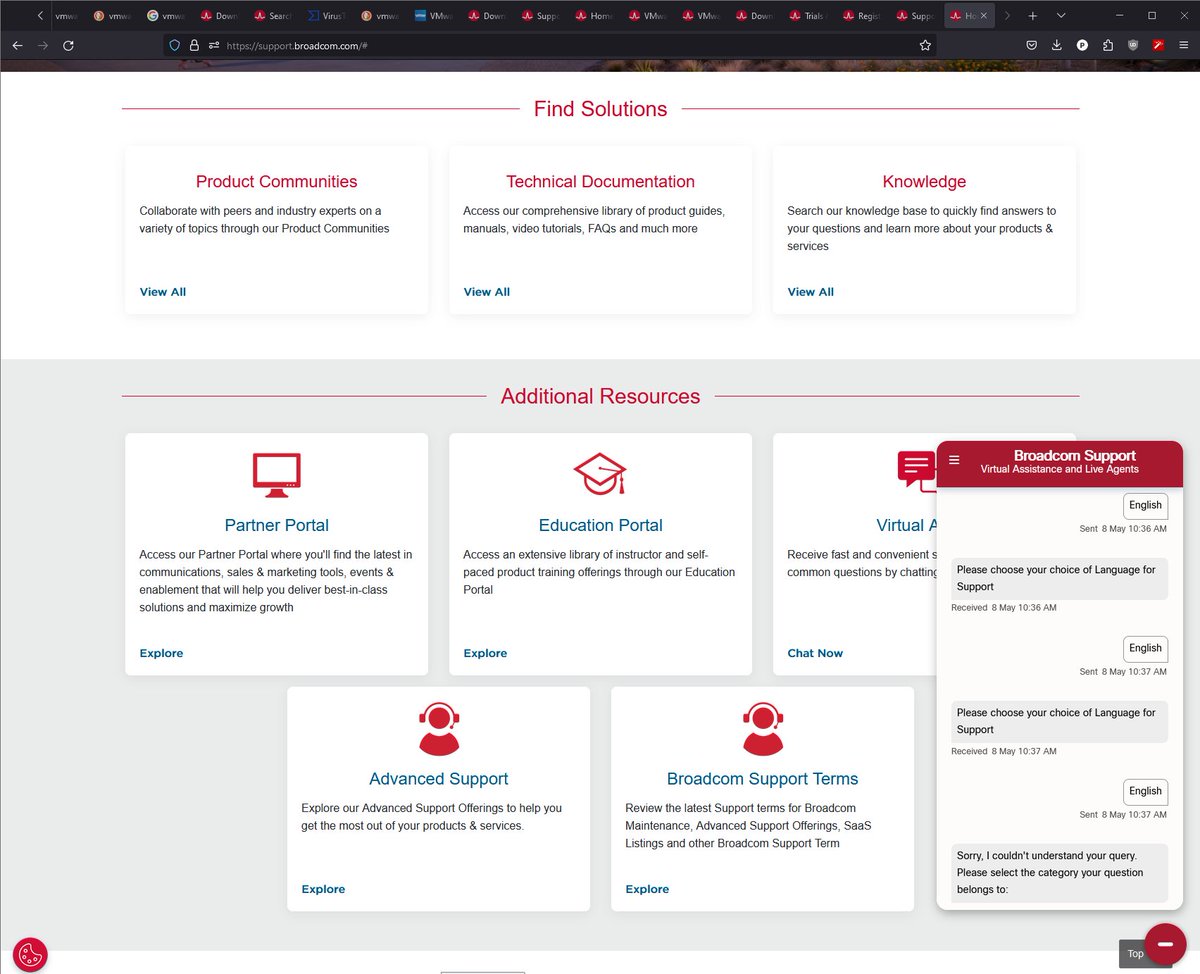The image size is (1200, 974).
Task: Open the Firefox application menu
Action: tap(1183, 45)
